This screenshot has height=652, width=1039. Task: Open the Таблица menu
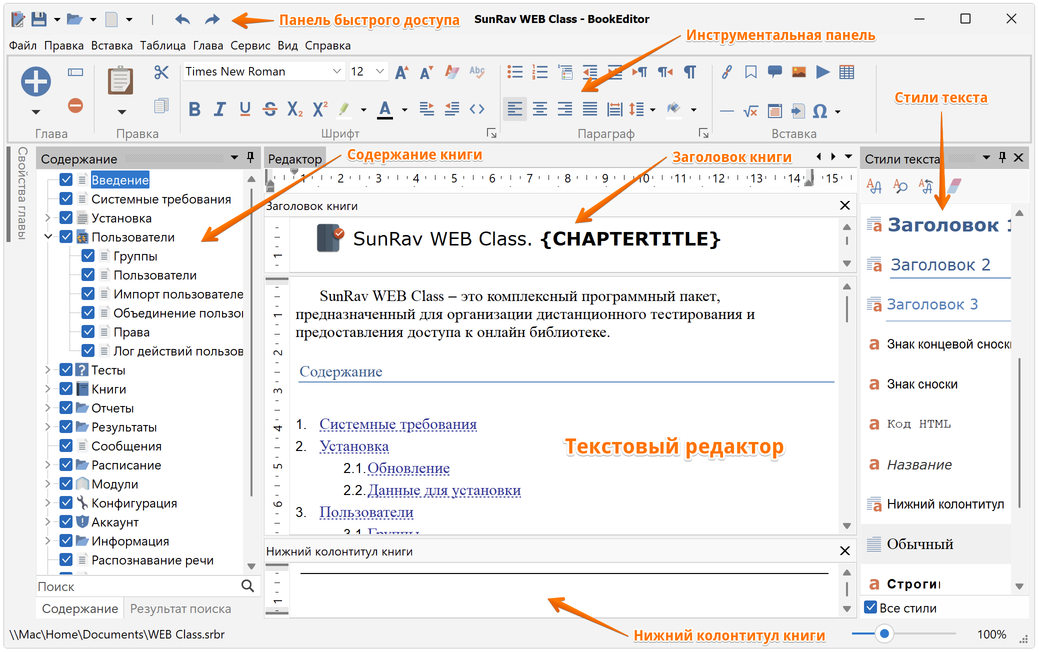(163, 46)
